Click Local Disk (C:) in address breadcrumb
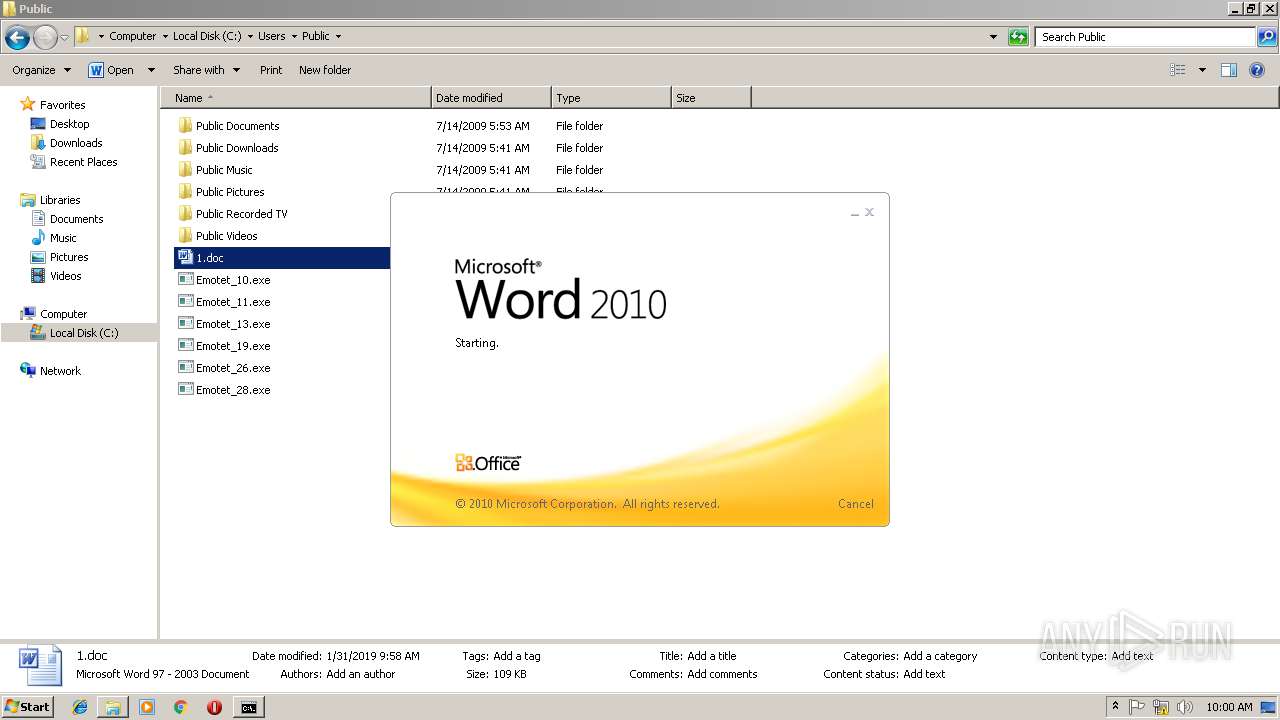The height and width of the screenshot is (720, 1280). pos(207,36)
